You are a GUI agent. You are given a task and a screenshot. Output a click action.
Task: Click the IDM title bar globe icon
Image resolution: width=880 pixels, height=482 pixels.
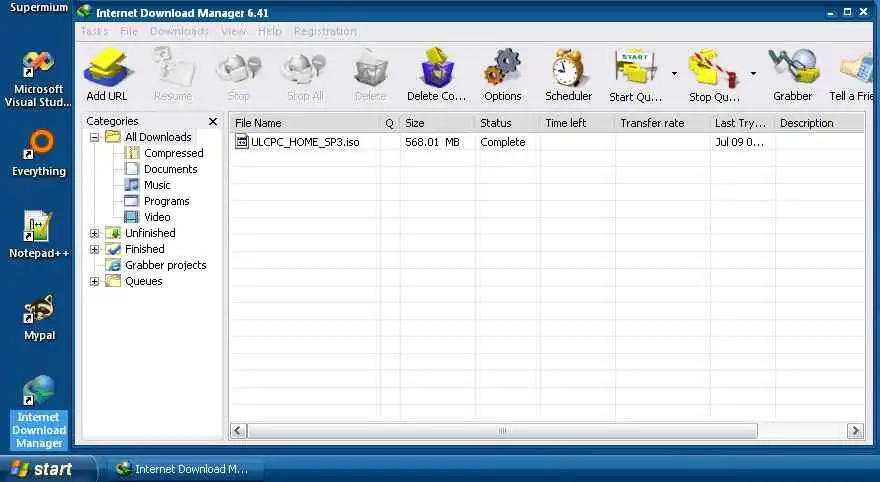(x=84, y=11)
